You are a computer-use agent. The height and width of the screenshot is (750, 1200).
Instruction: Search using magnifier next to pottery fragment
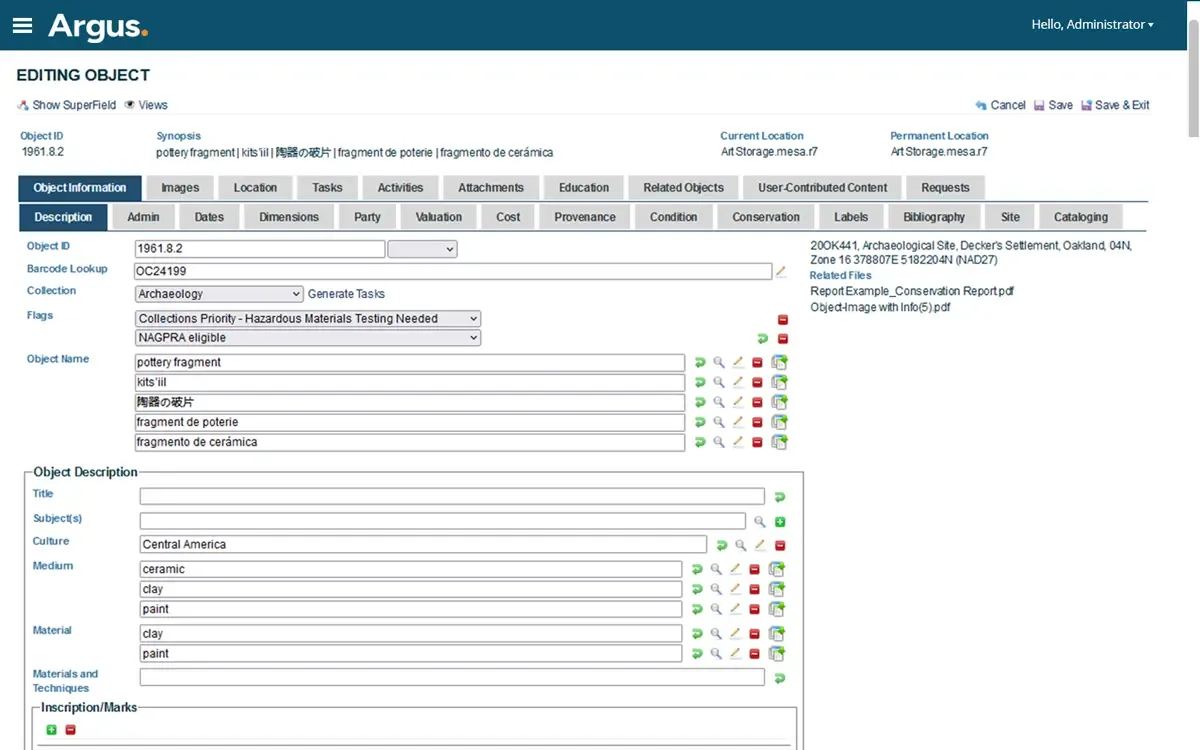click(x=718, y=362)
